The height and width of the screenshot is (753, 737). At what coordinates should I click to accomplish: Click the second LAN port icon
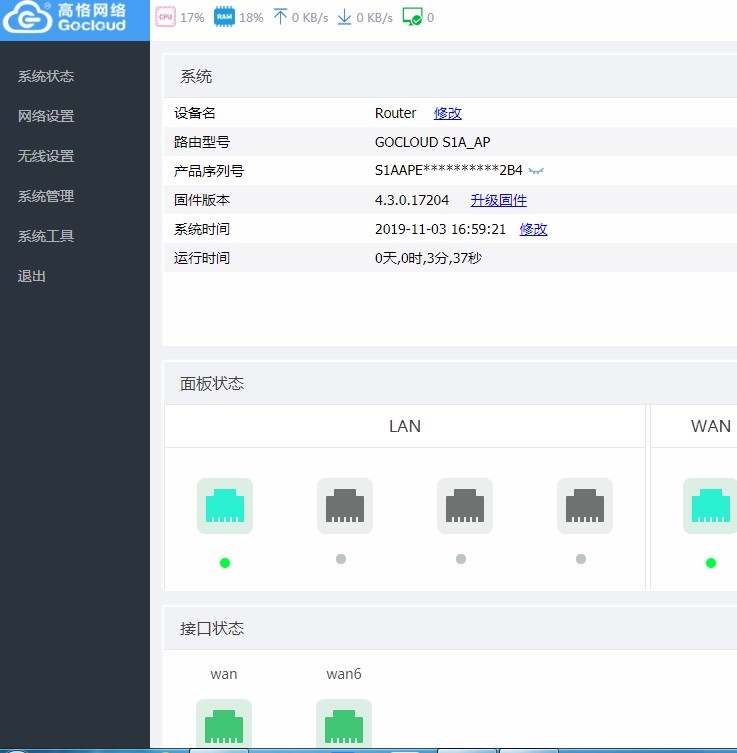pyautogui.click(x=345, y=506)
